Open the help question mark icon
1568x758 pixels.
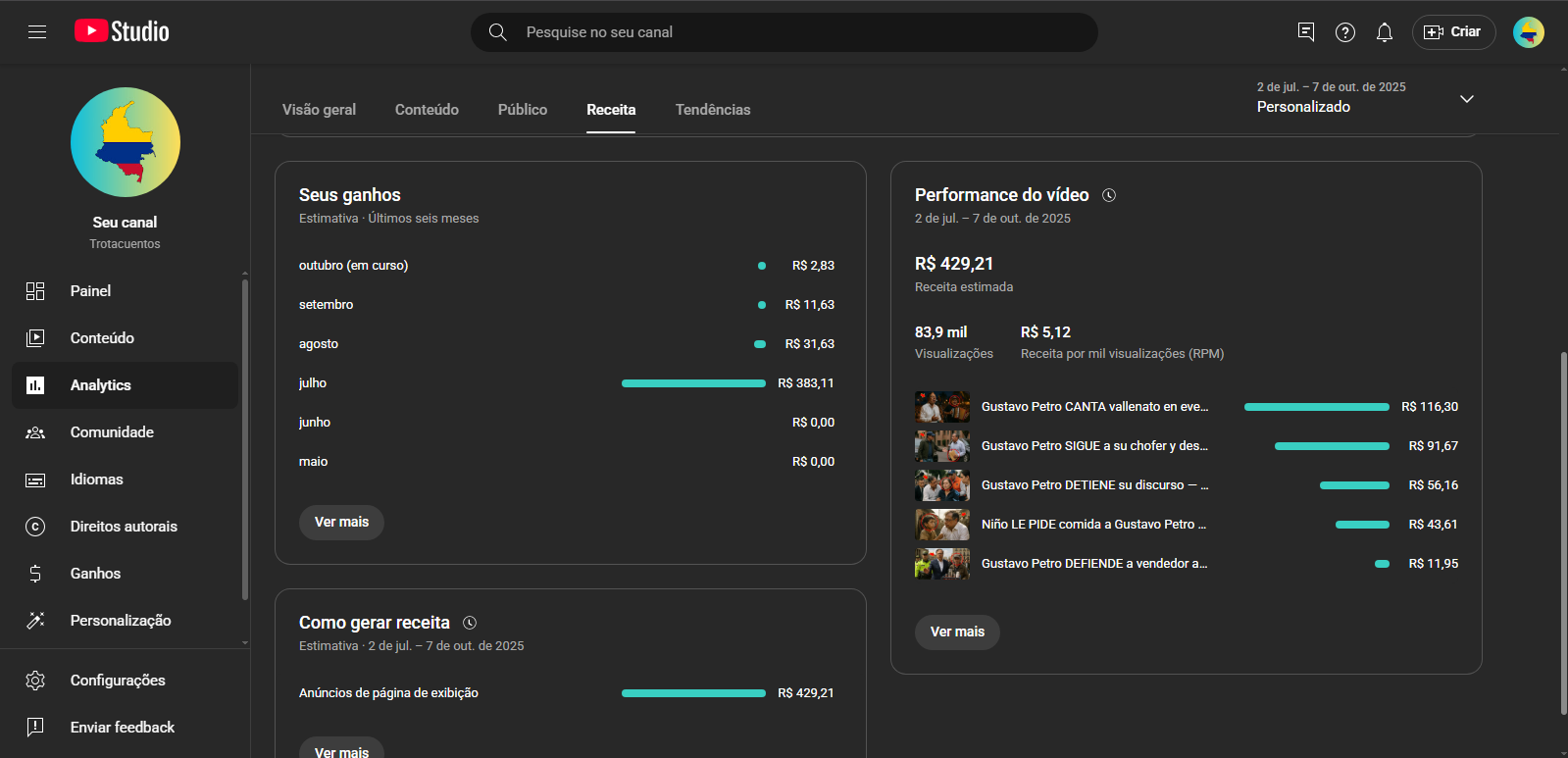pyautogui.click(x=1344, y=32)
